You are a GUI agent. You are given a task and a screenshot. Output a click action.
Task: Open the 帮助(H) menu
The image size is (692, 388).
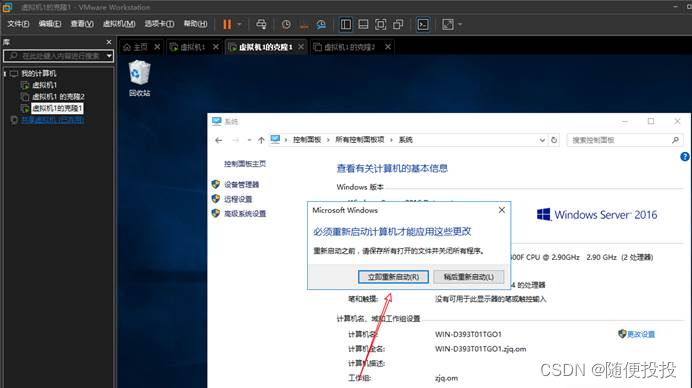(196, 24)
